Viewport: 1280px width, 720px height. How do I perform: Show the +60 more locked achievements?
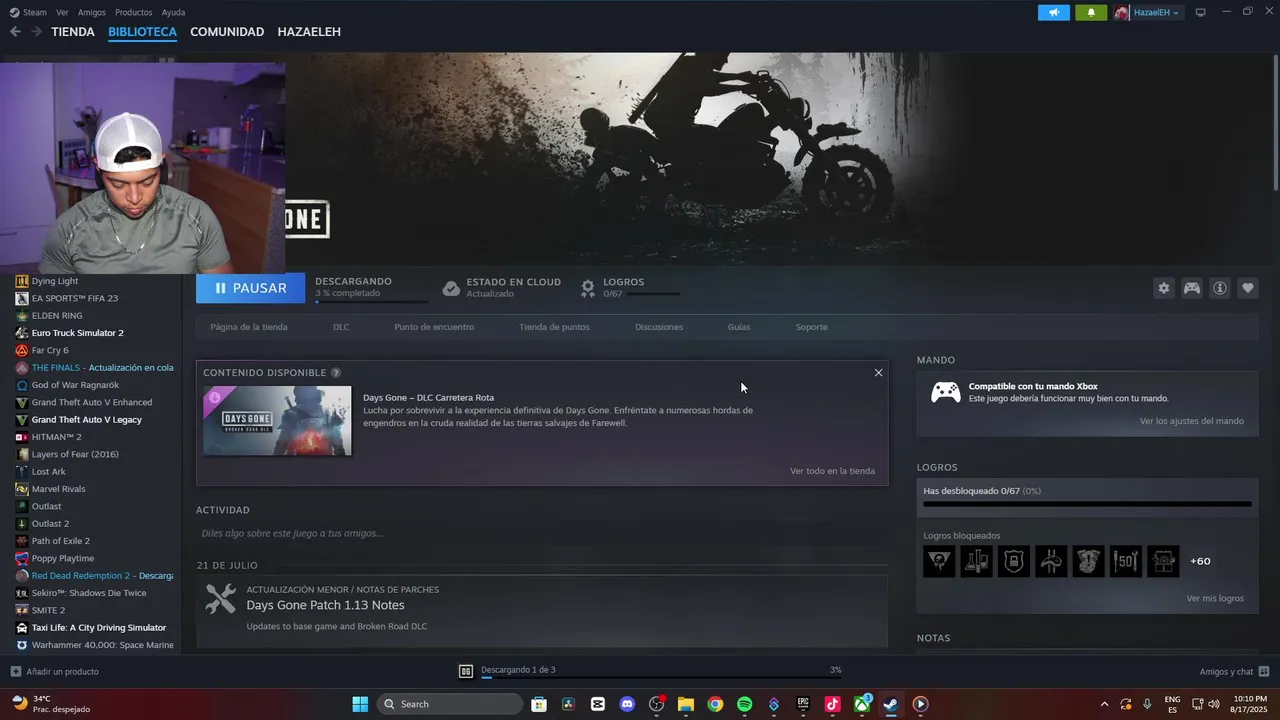pyautogui.click(x=1200, y=561)
